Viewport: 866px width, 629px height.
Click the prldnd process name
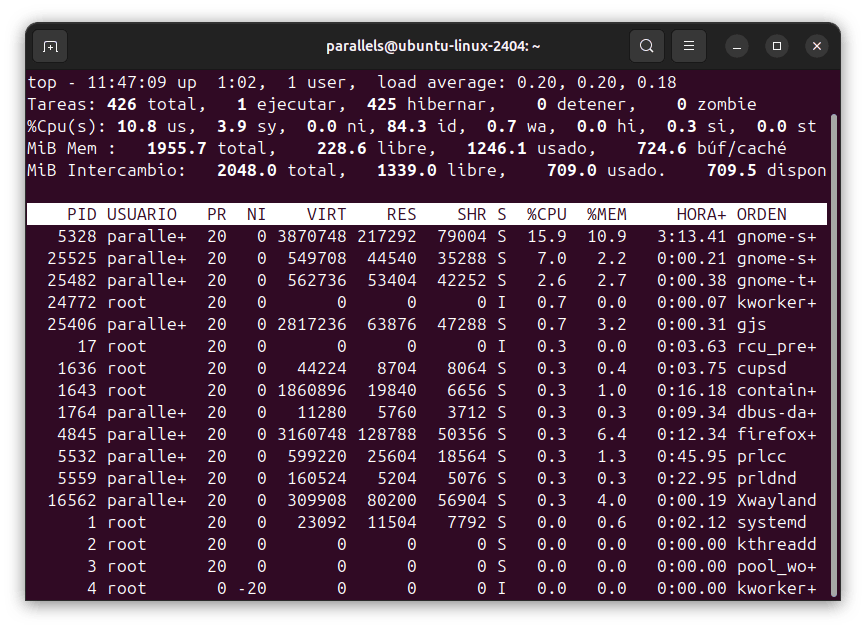tap(767, 478)
